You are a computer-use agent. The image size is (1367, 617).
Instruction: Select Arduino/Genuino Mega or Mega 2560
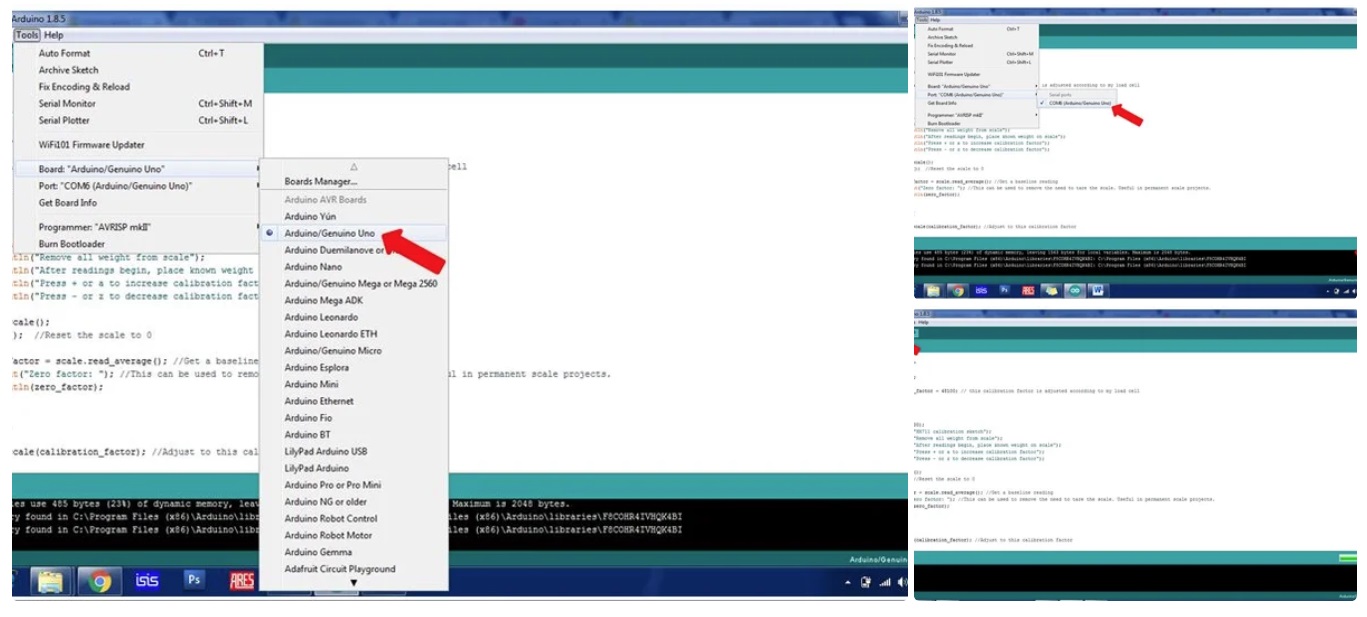354,283
